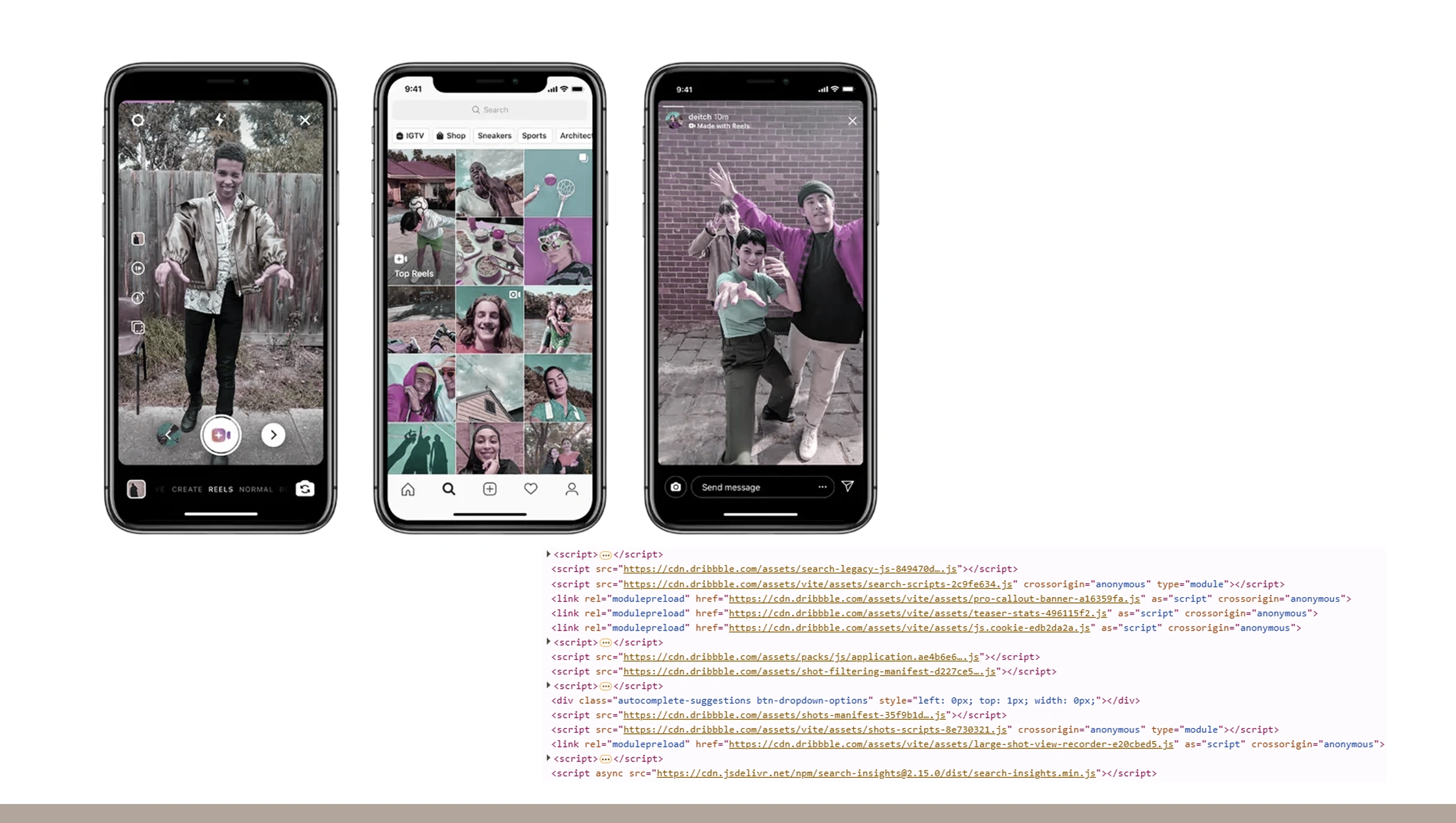Click the Search field in Explore
Image resolution: width=1456 pixels, height=823 pixels.
click(490, 109)
